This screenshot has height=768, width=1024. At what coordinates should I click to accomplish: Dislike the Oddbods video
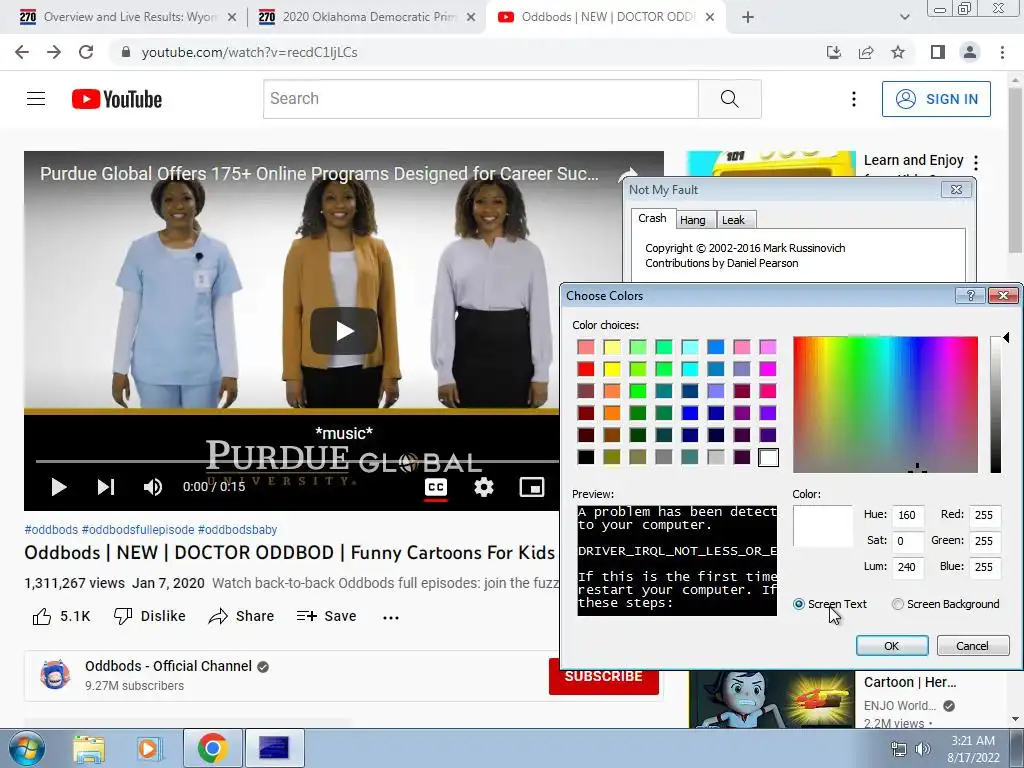[150, 616]
